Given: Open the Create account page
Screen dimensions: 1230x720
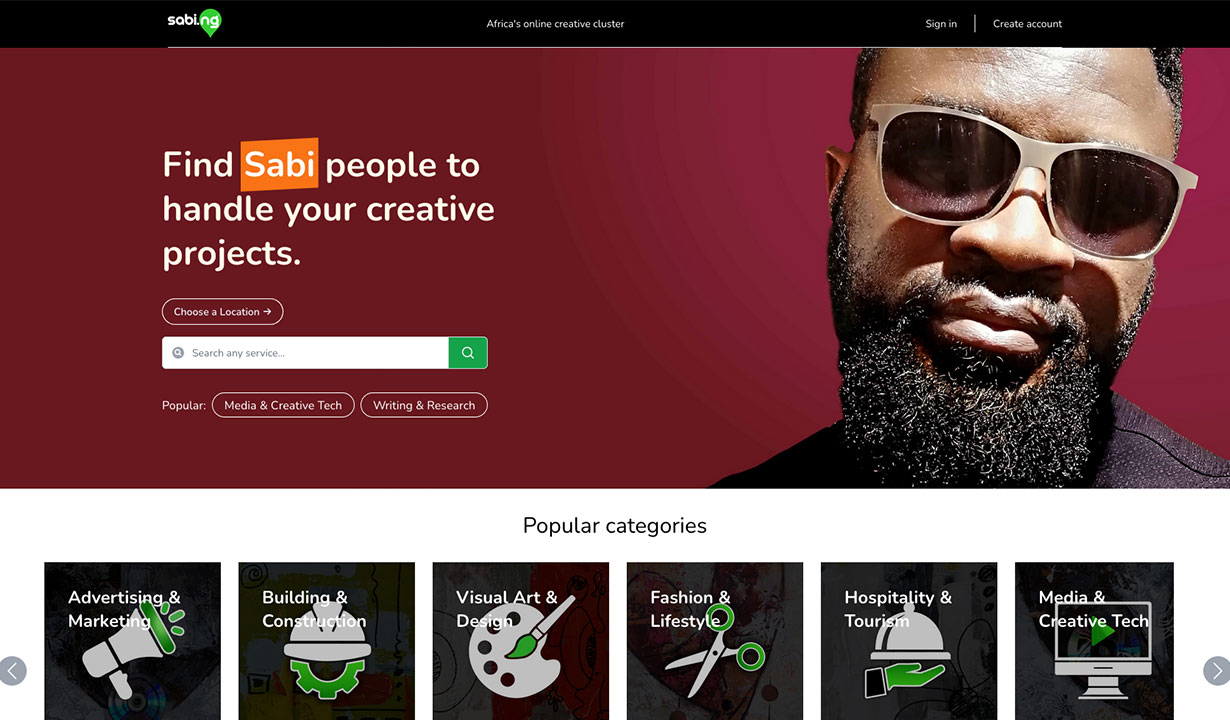Looking at the screenshot, I should click(1027, 24).
